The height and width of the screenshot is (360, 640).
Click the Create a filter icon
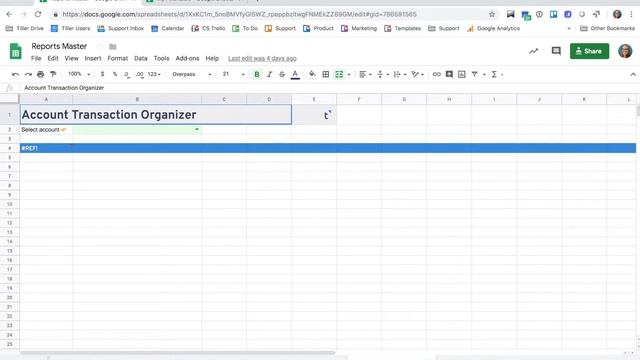click(475, 74)
